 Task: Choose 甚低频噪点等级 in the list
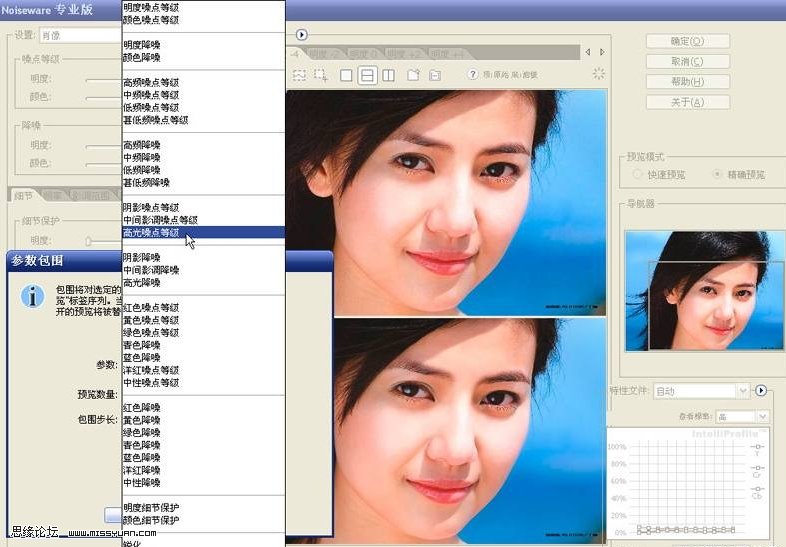pos(204,120)
